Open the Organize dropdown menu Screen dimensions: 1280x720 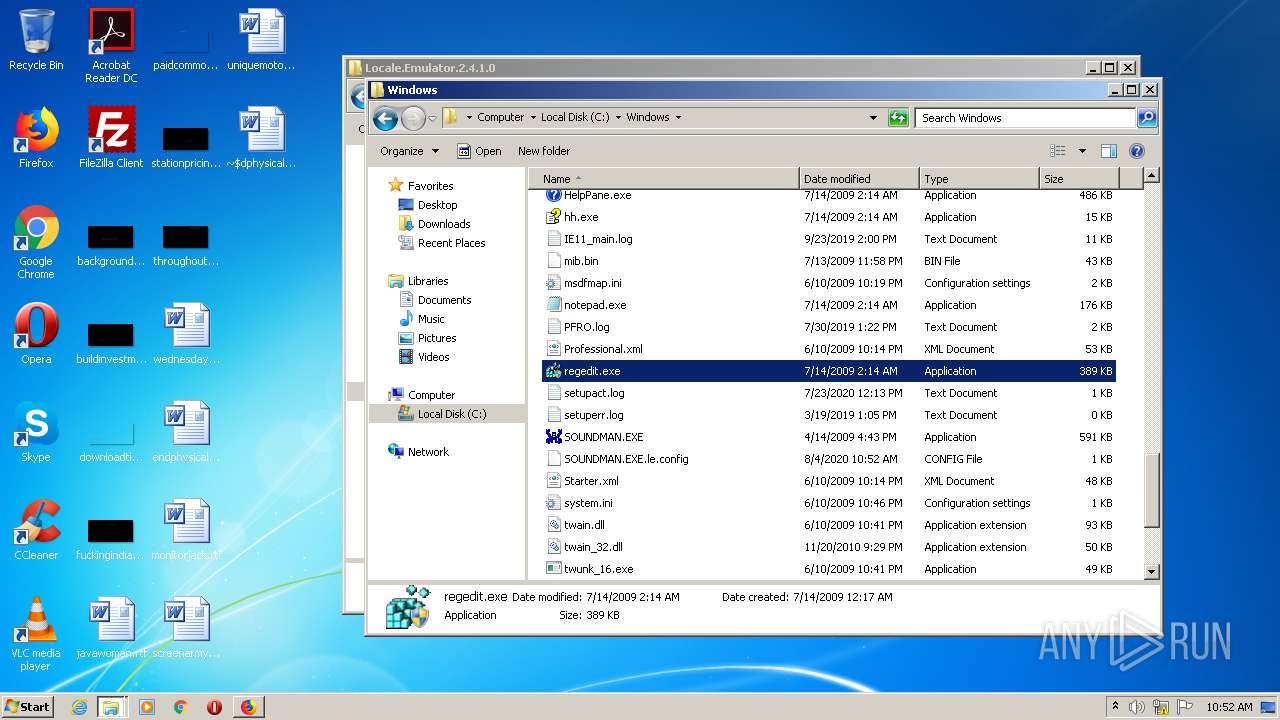pyautogui.click(x=409, y=151)
